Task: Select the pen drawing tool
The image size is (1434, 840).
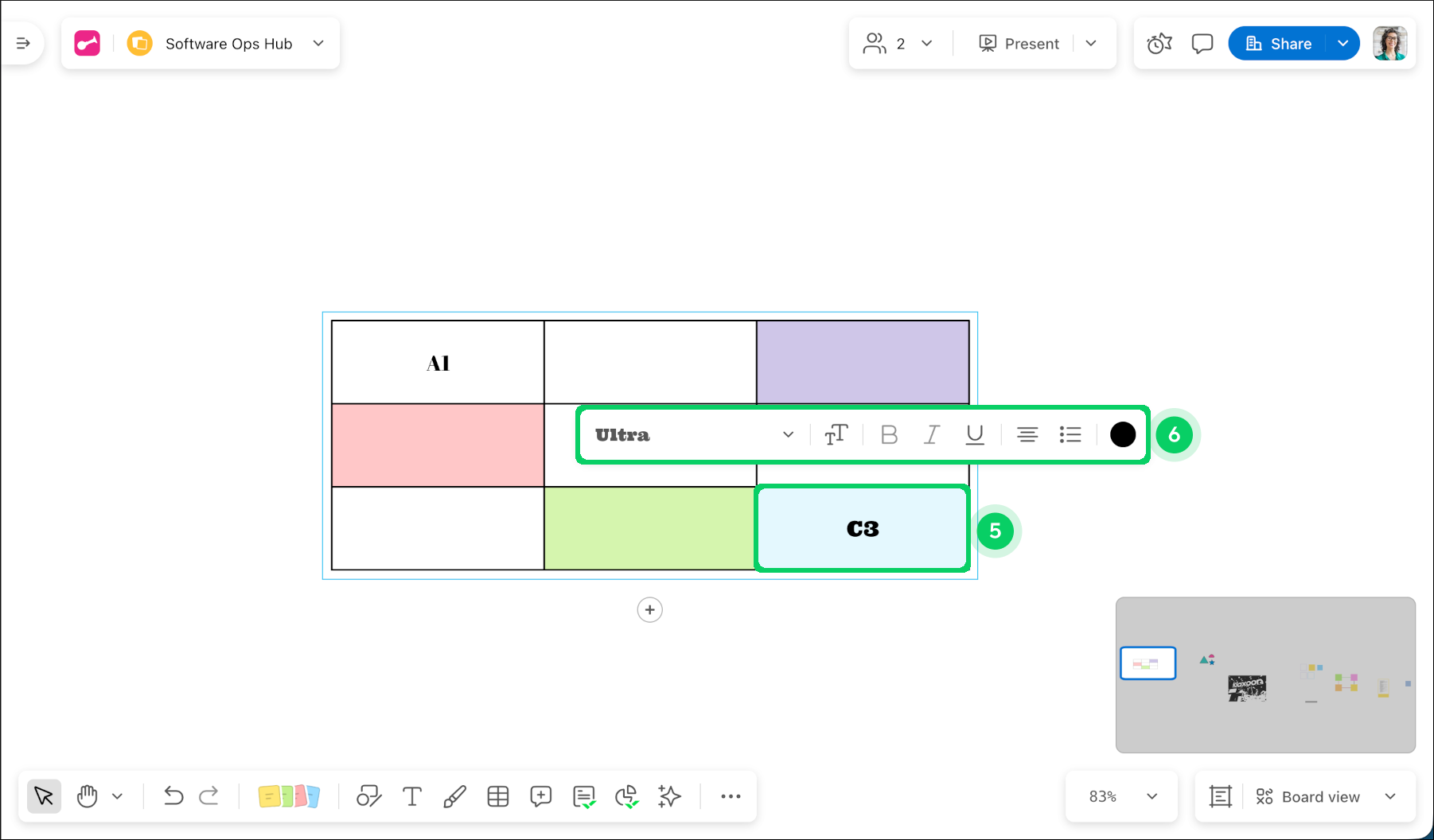Action: click(454, 796)
